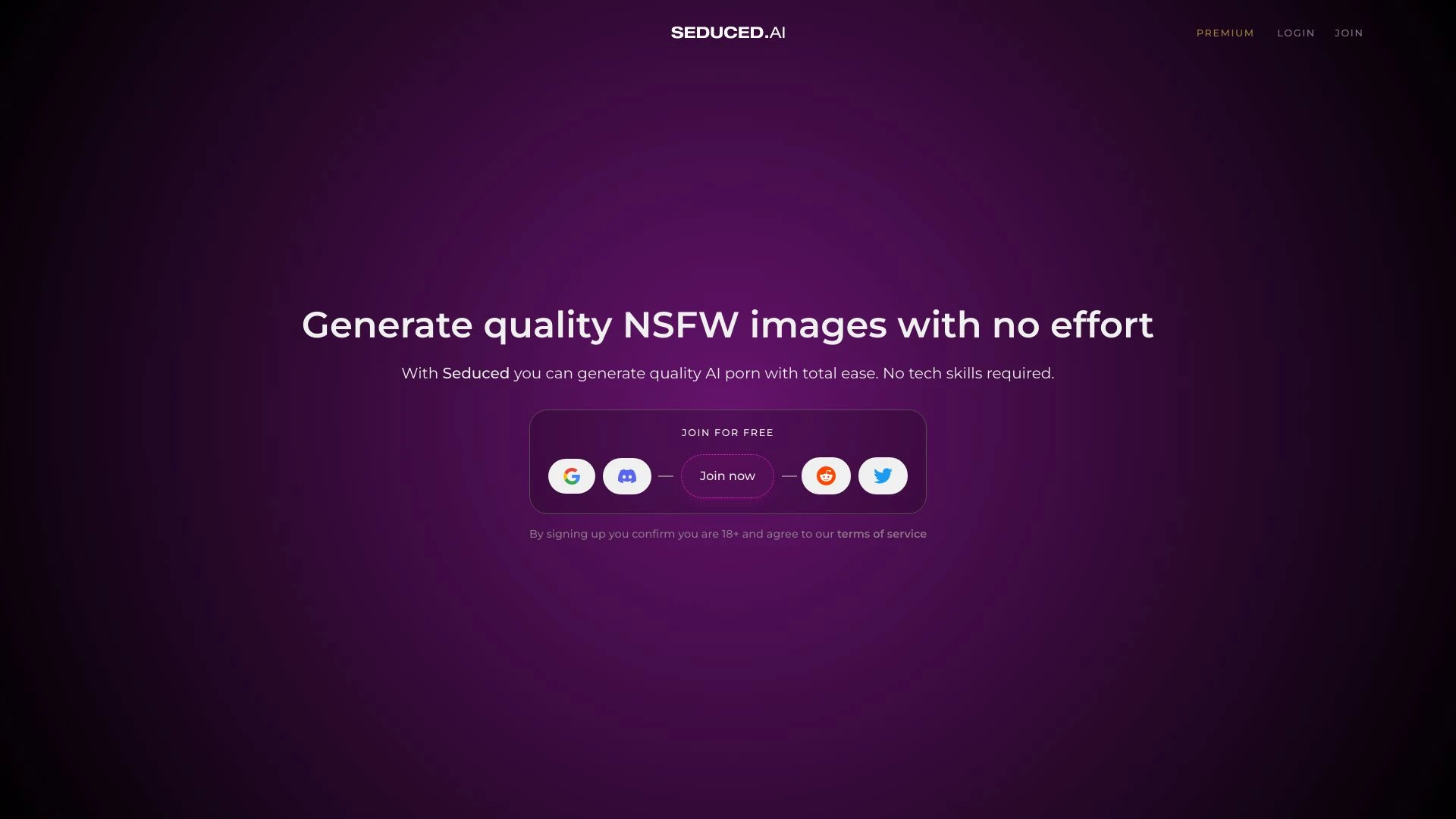Click the Seduced.AI logo
Viewport: 1456px width, 819px height.
pyautogui.click(x=728, y=32)
